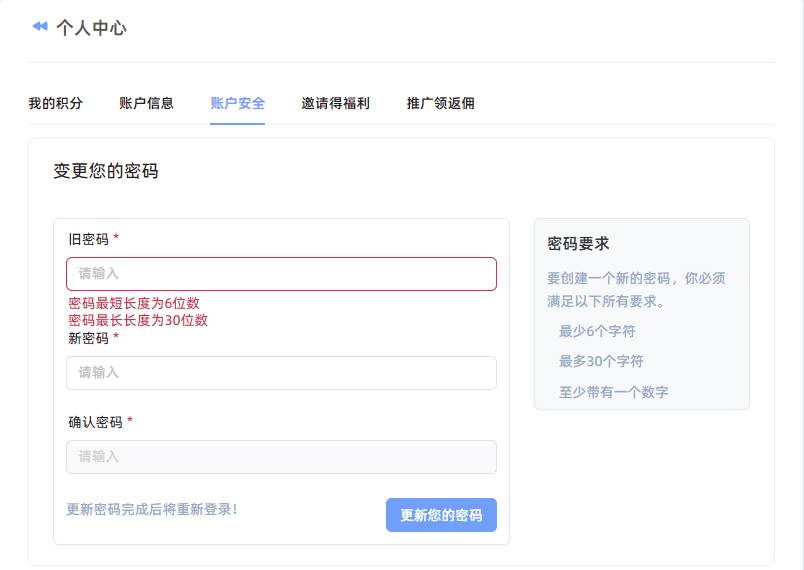This screenshot has width=804, height=570.
Task: Click the 新密码 input field
Action: coord(282,373)
